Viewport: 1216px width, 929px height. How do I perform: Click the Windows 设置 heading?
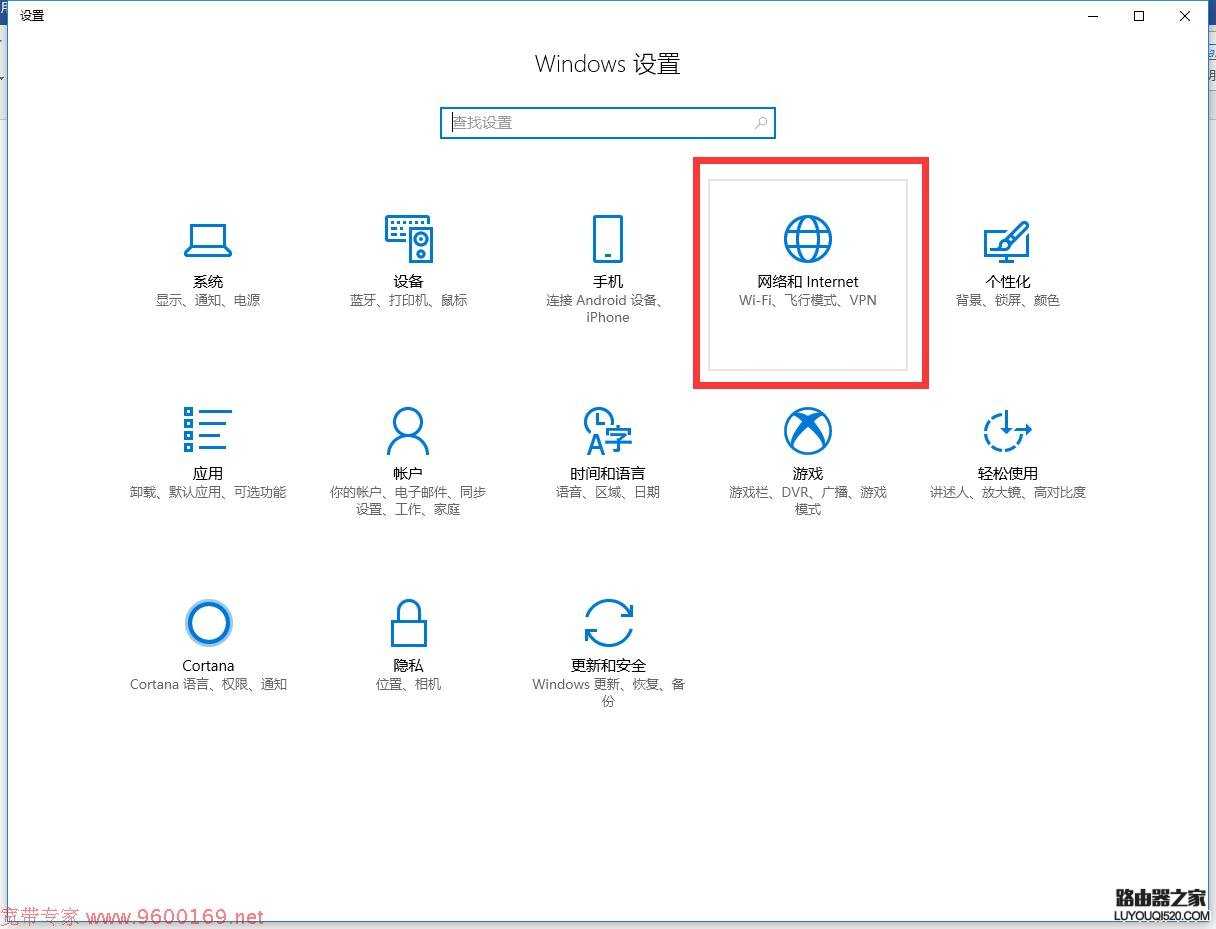pos(607,63)
